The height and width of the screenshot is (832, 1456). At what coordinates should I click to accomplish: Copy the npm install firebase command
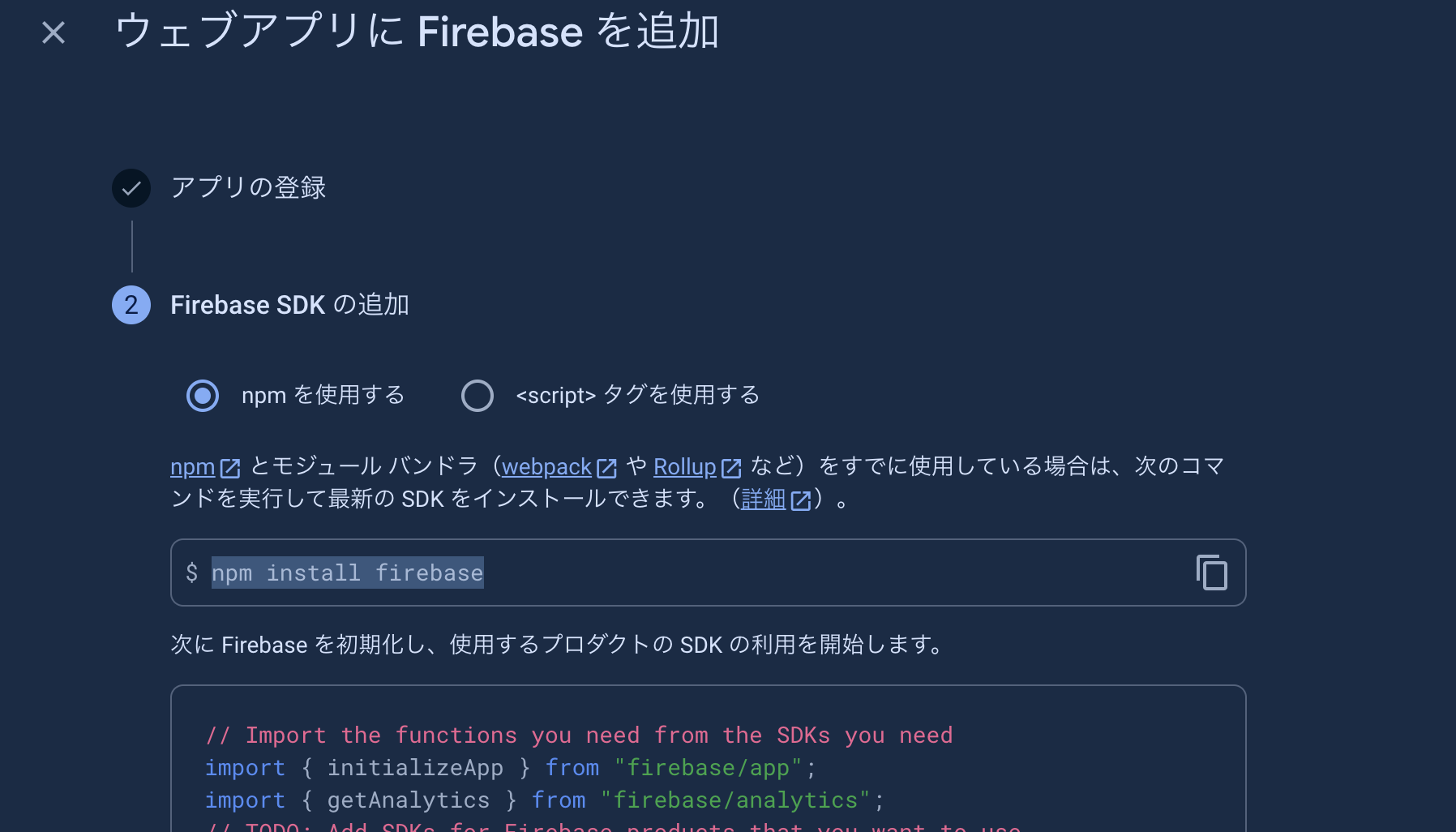click(1211, 573)
